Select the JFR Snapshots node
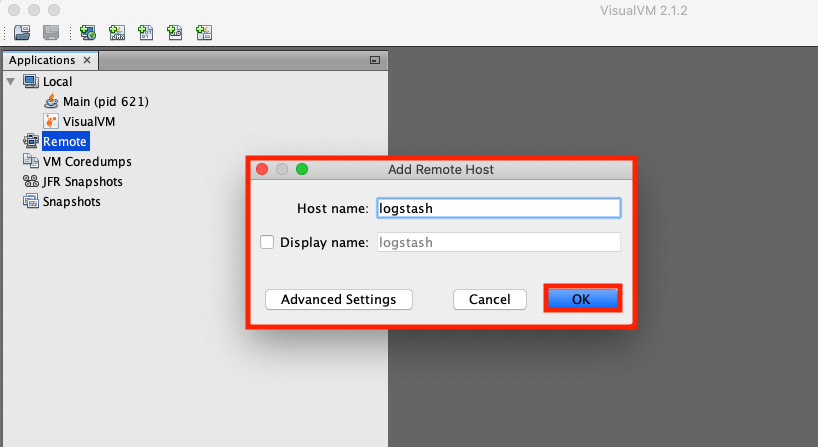The height and width of the screenshot is (447, 818). pos(82,182)
